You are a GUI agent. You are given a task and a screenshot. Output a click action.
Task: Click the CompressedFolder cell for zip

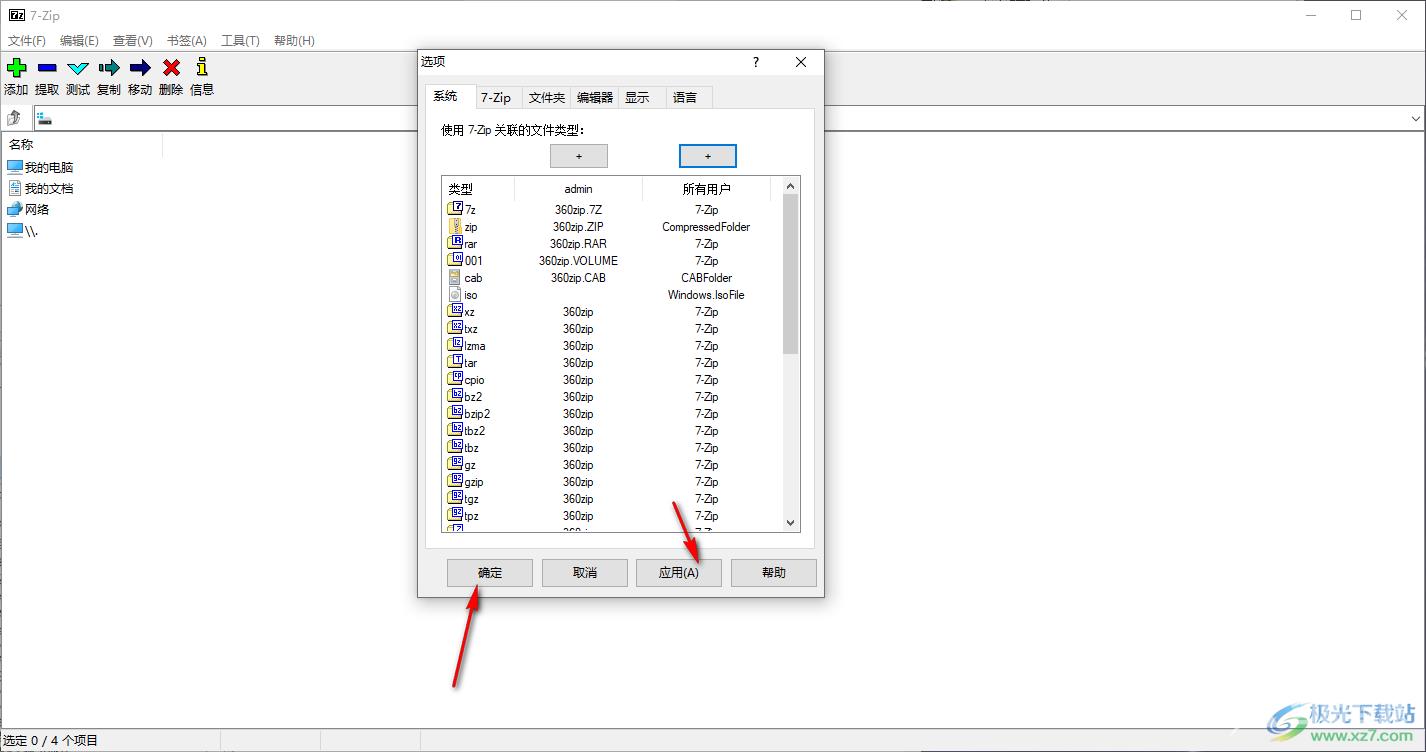point(706,226)
